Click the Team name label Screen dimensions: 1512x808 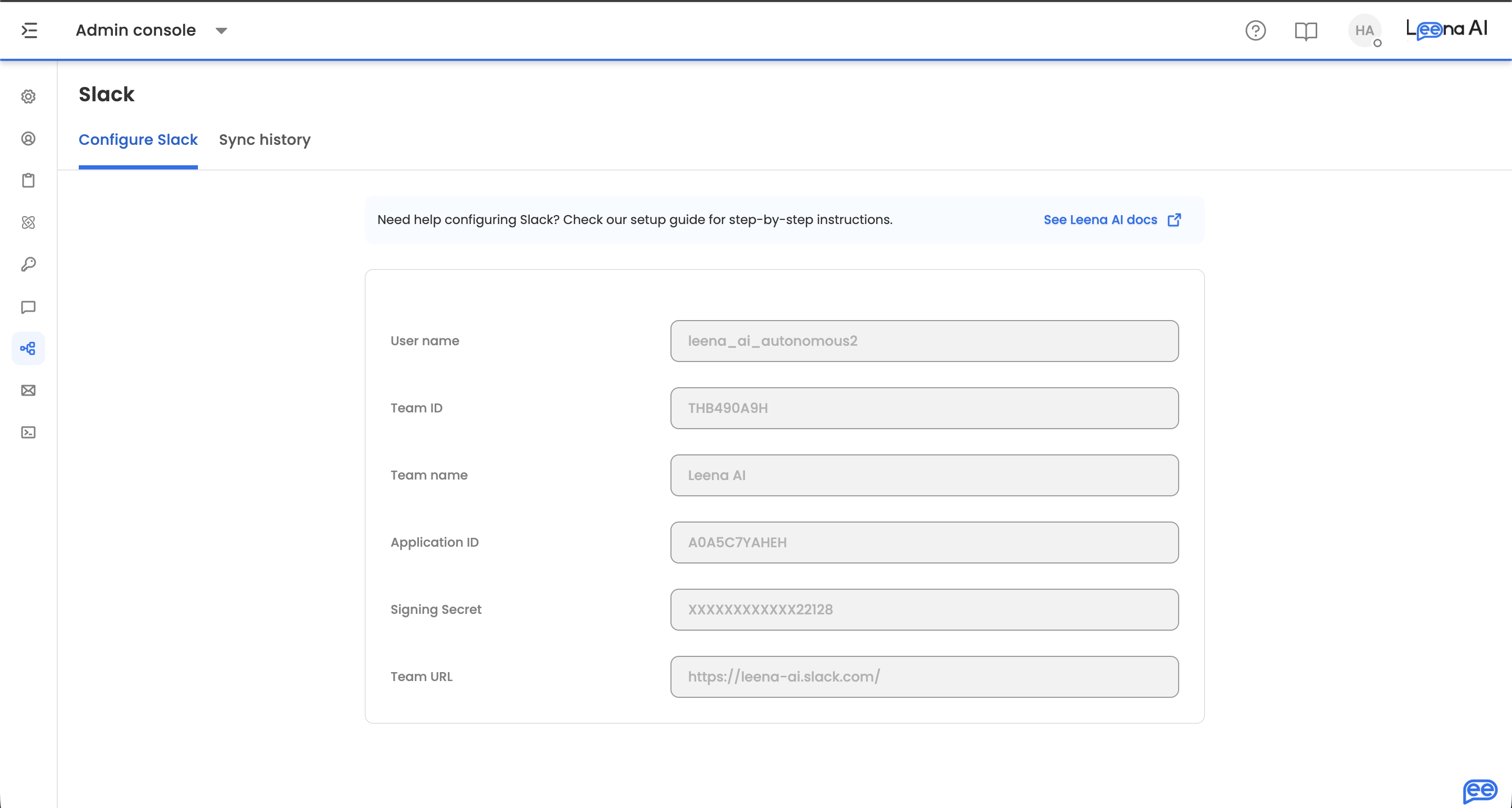coord(429,475)
